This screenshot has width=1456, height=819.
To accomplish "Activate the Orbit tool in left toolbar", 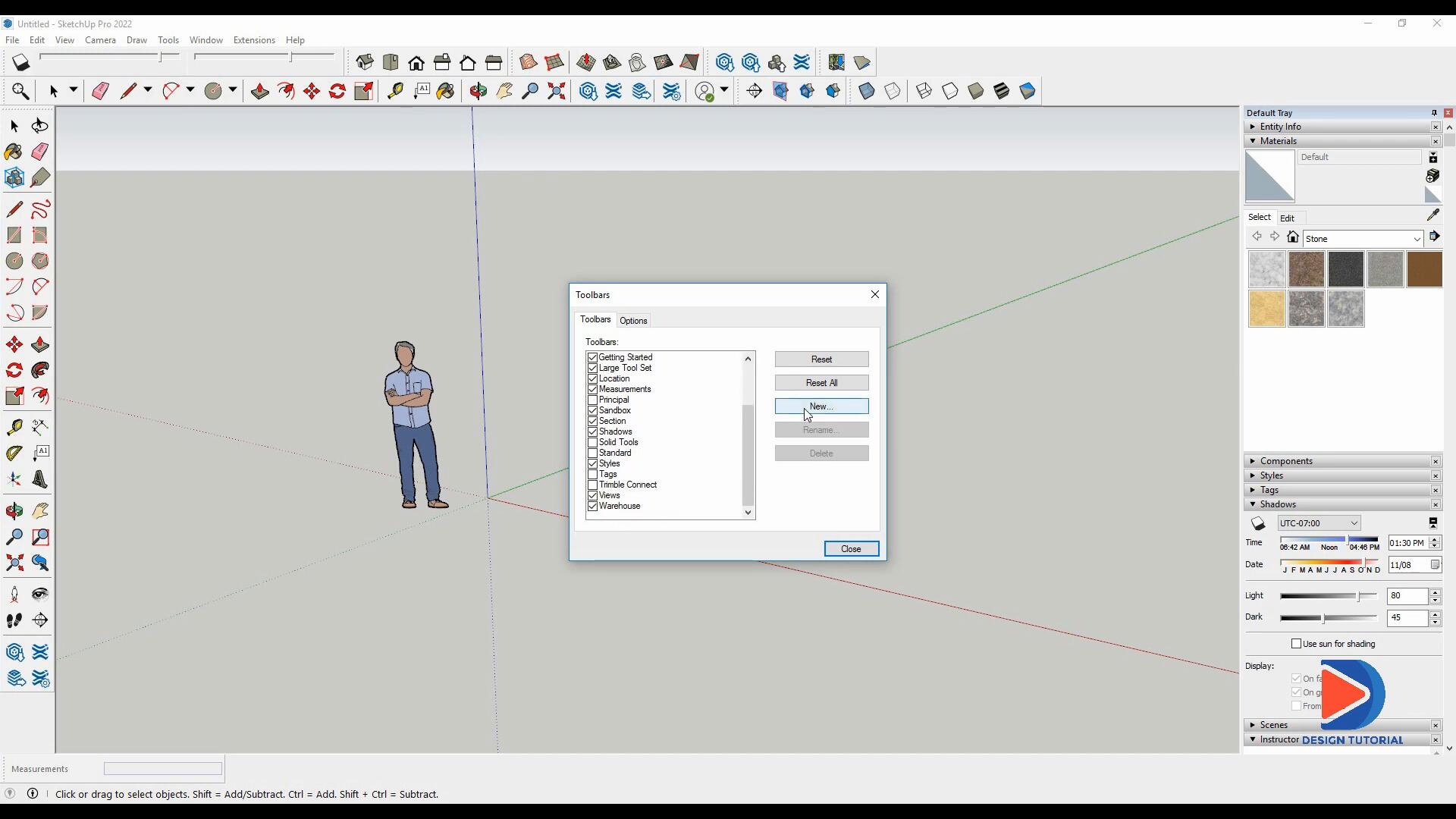I will [14, 511].
